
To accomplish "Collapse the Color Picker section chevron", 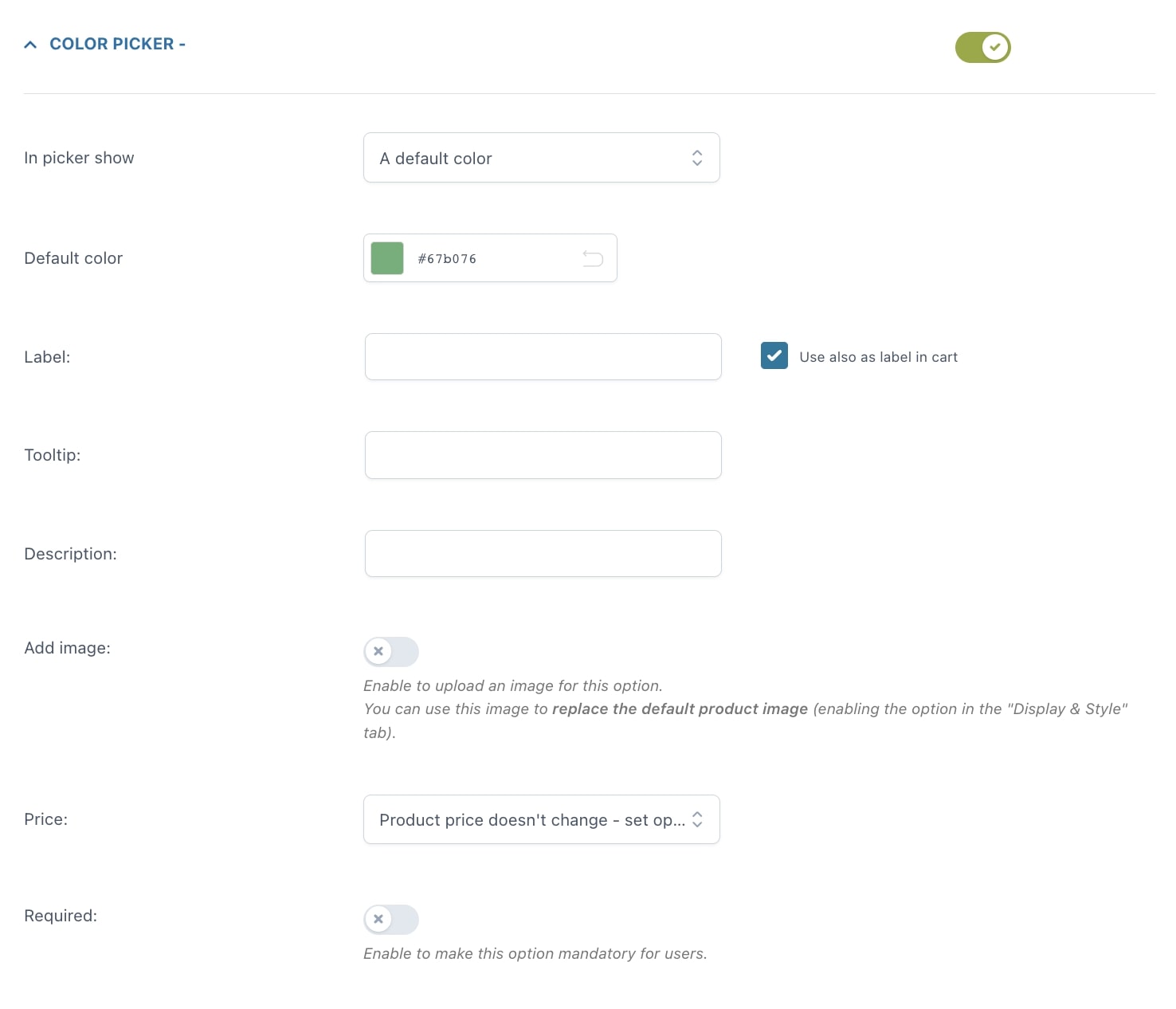I will click(30, 45).
